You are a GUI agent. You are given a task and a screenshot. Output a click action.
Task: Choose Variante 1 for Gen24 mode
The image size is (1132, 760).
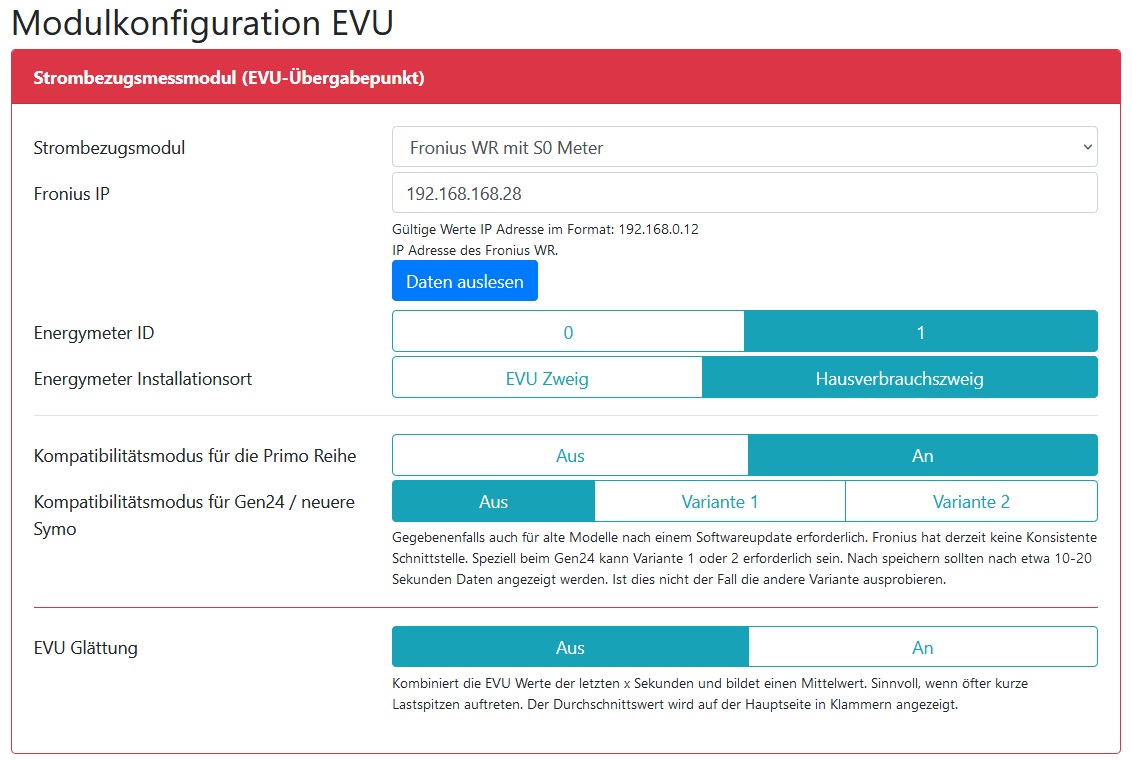(x=720, y=502)
